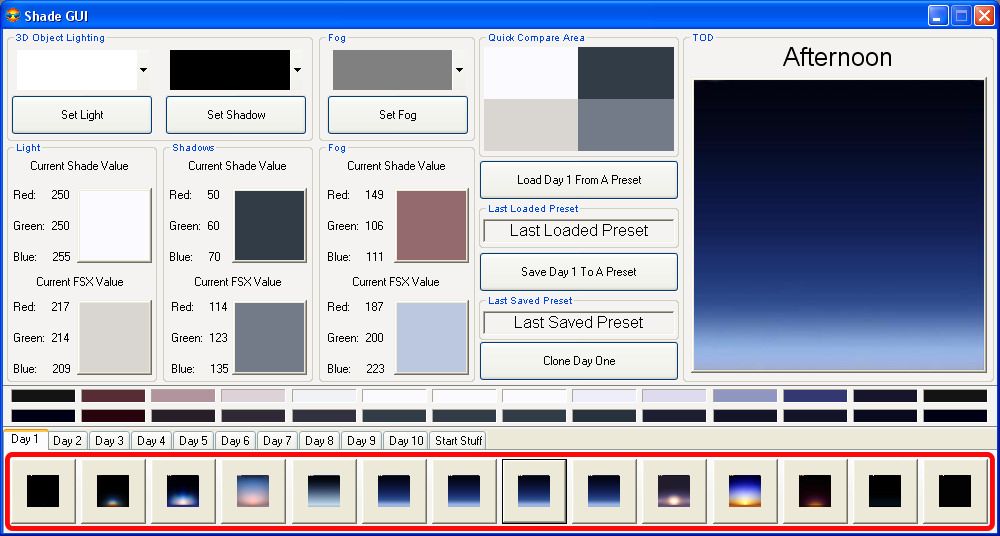The image size is (1000, 536).
Task: Pick the periwinkle blue swatch in upper strip
Action: 745,396
